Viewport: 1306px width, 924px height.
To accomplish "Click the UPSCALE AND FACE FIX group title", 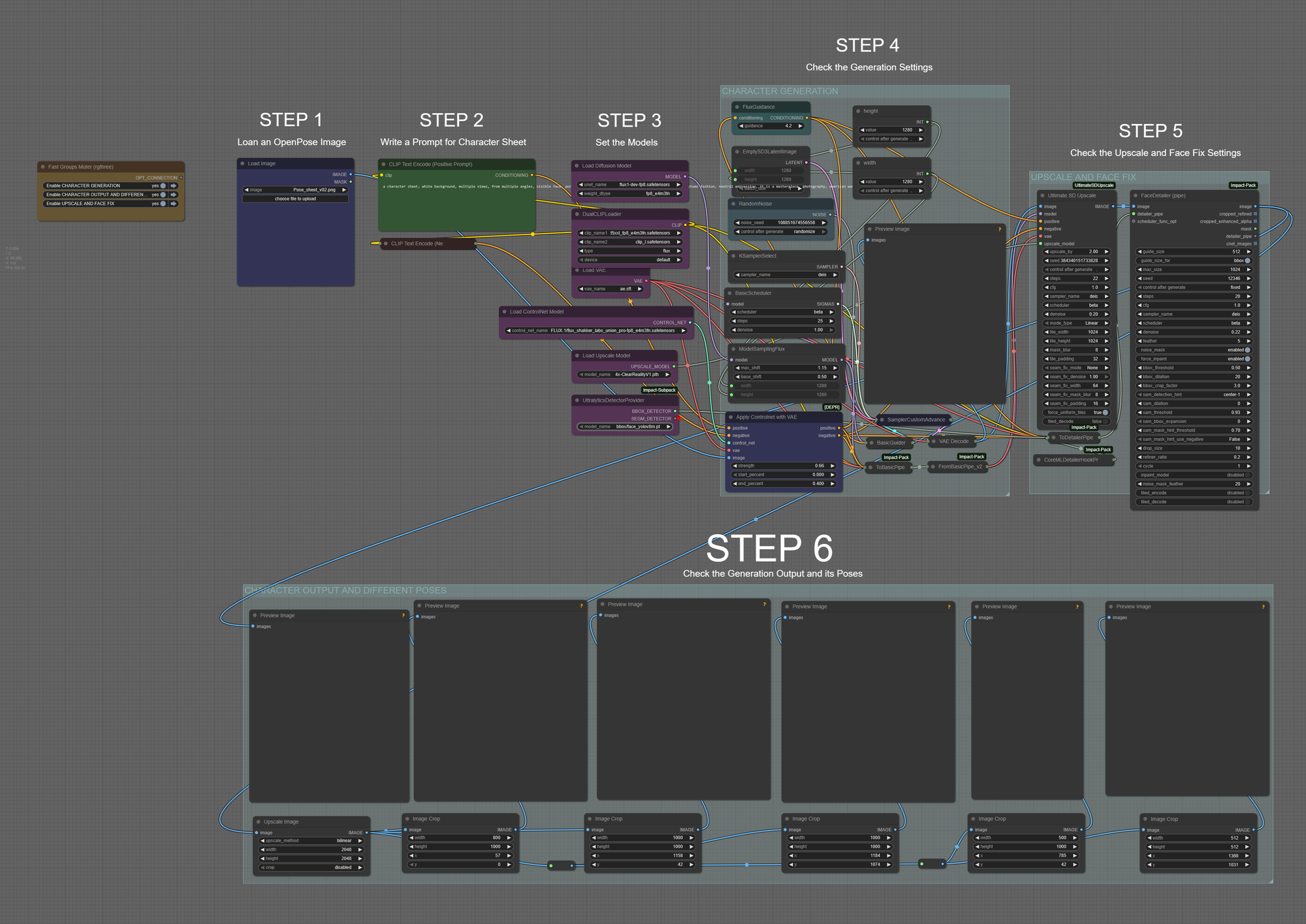I will 1083,178.
